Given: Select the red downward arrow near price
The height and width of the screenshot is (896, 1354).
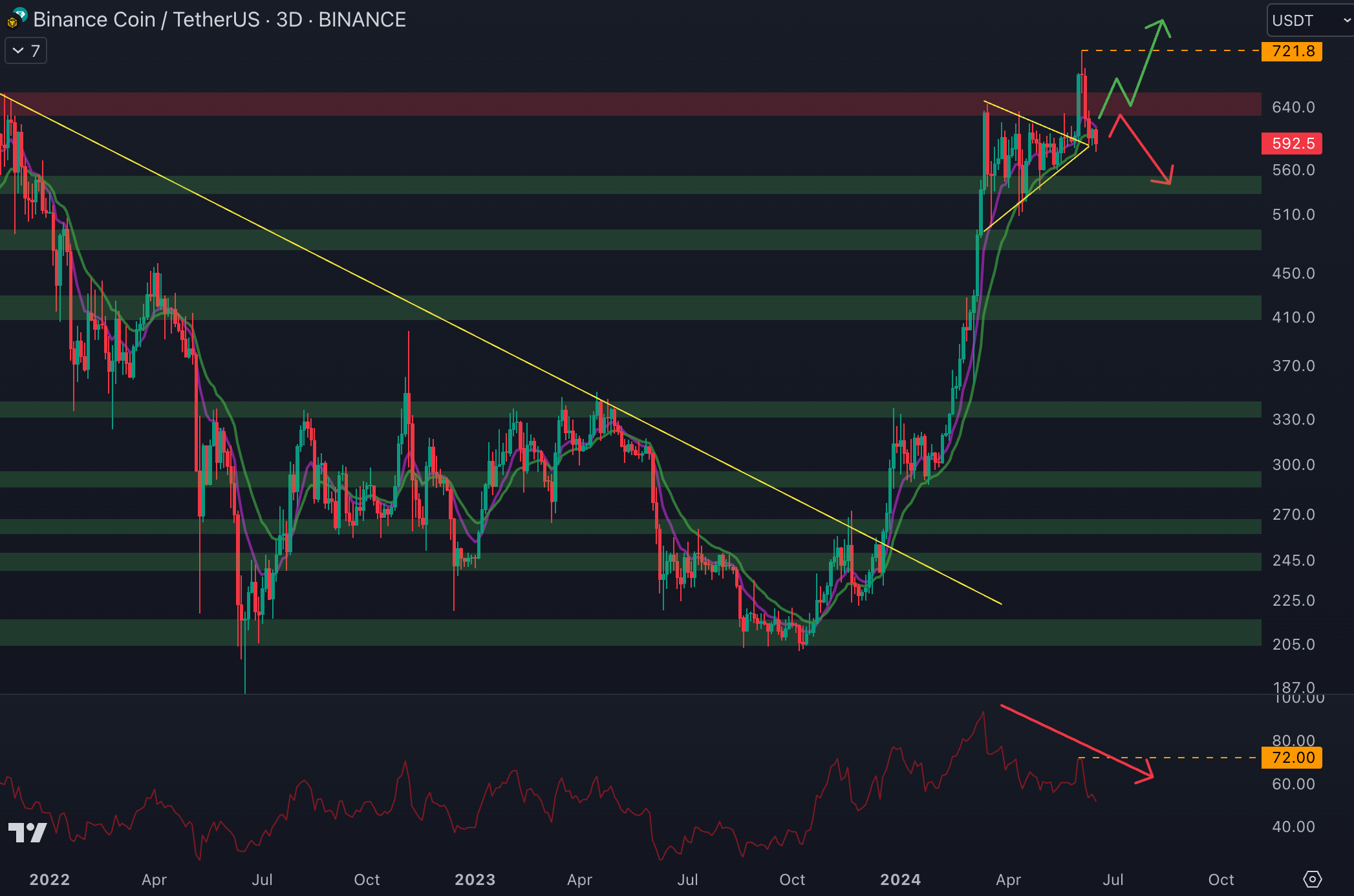Looking at the screenshot, I should pos(1145,150).
